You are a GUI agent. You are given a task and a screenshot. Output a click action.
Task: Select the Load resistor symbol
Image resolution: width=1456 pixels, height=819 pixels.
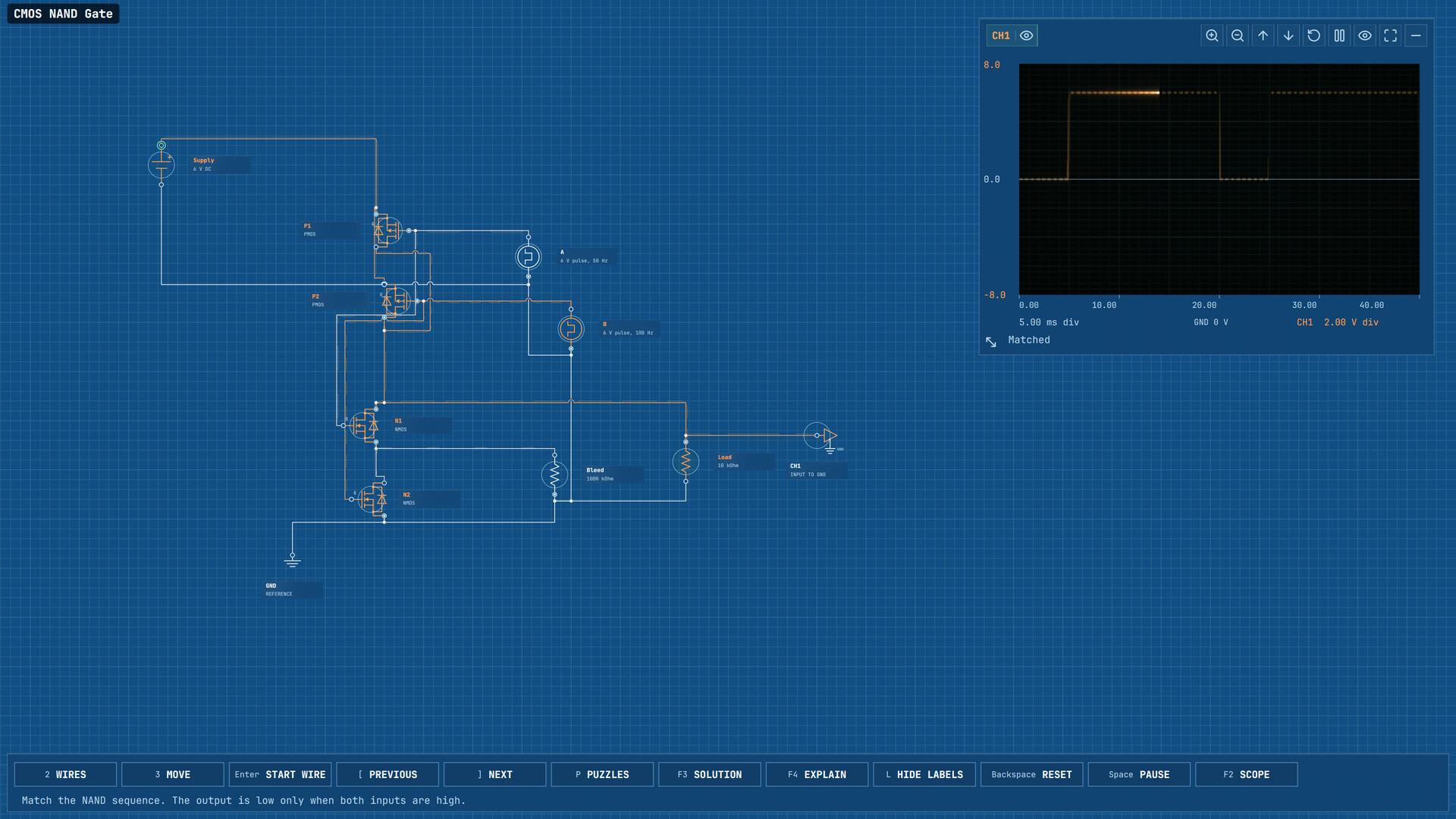coord(686,461)
